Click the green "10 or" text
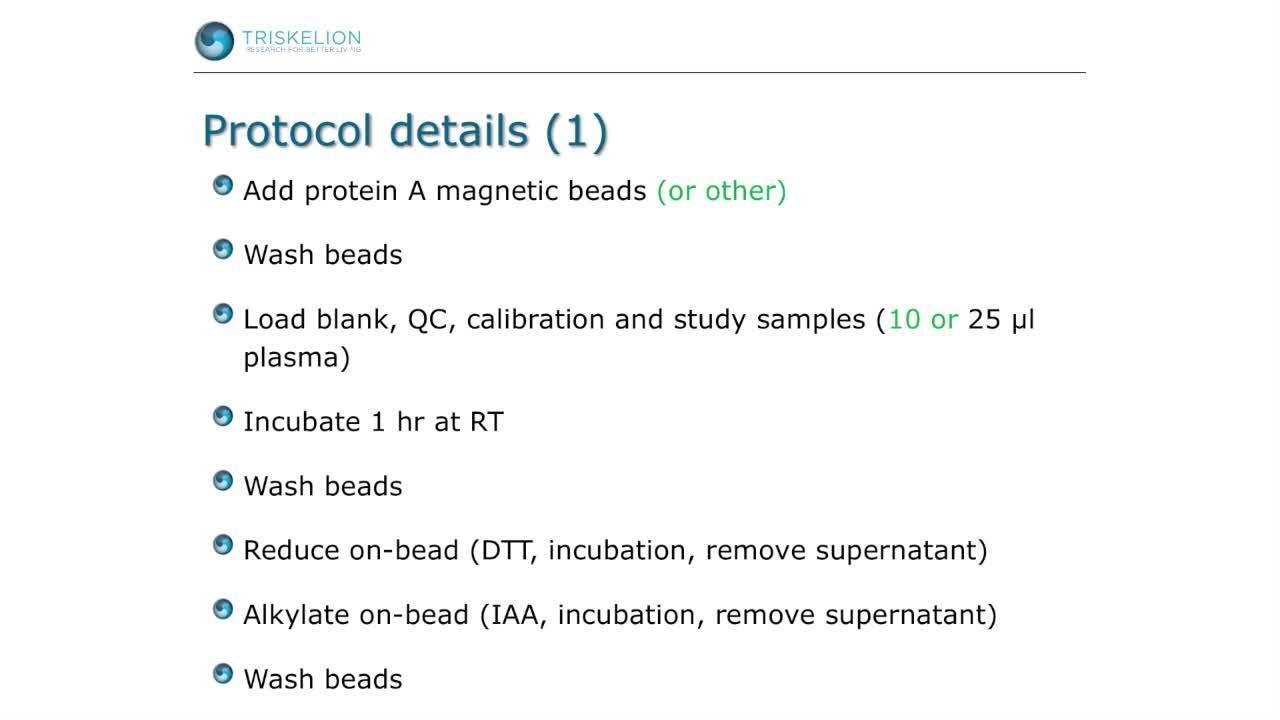 pyautogui.click(x=923, y=320)
